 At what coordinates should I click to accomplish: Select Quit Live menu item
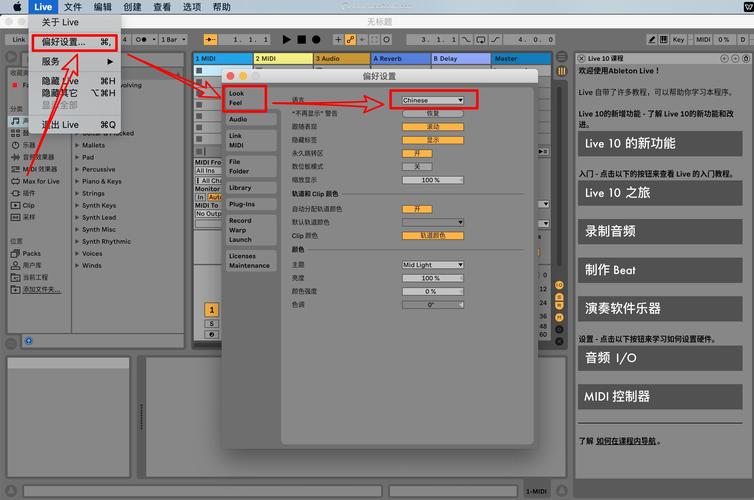click(75, 125)
